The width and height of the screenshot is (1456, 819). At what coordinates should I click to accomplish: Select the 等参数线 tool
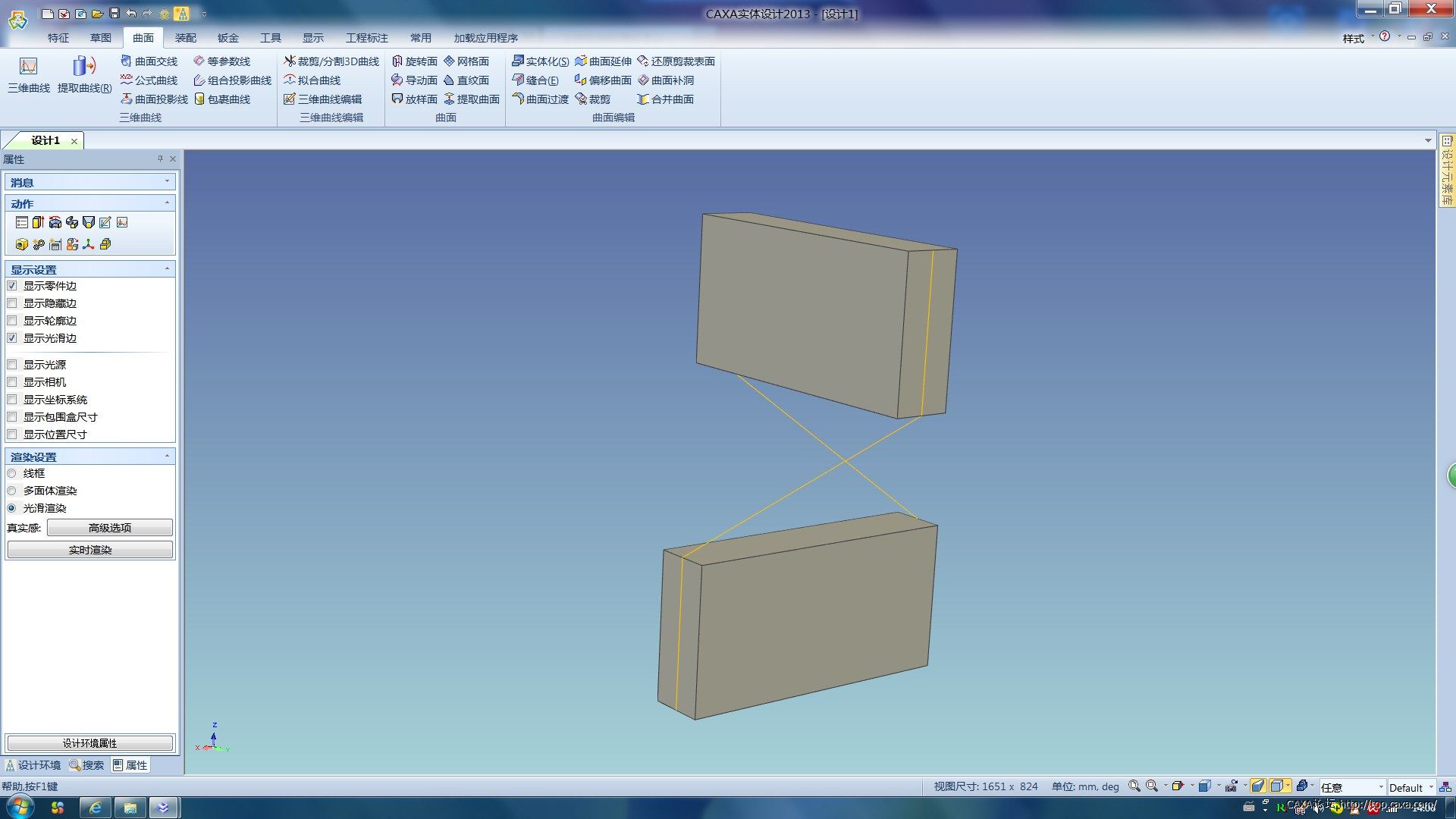click(x=221, y=61)
